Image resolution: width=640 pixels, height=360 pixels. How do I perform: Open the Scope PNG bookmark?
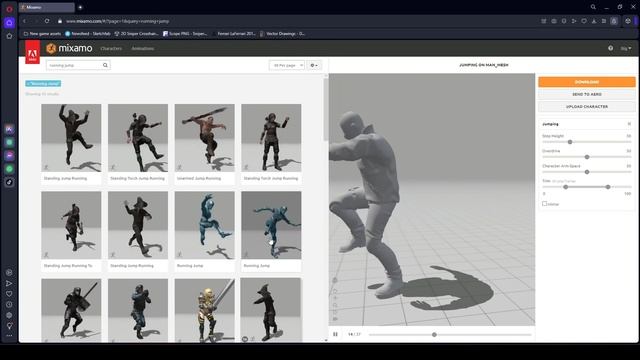(186, 34)
